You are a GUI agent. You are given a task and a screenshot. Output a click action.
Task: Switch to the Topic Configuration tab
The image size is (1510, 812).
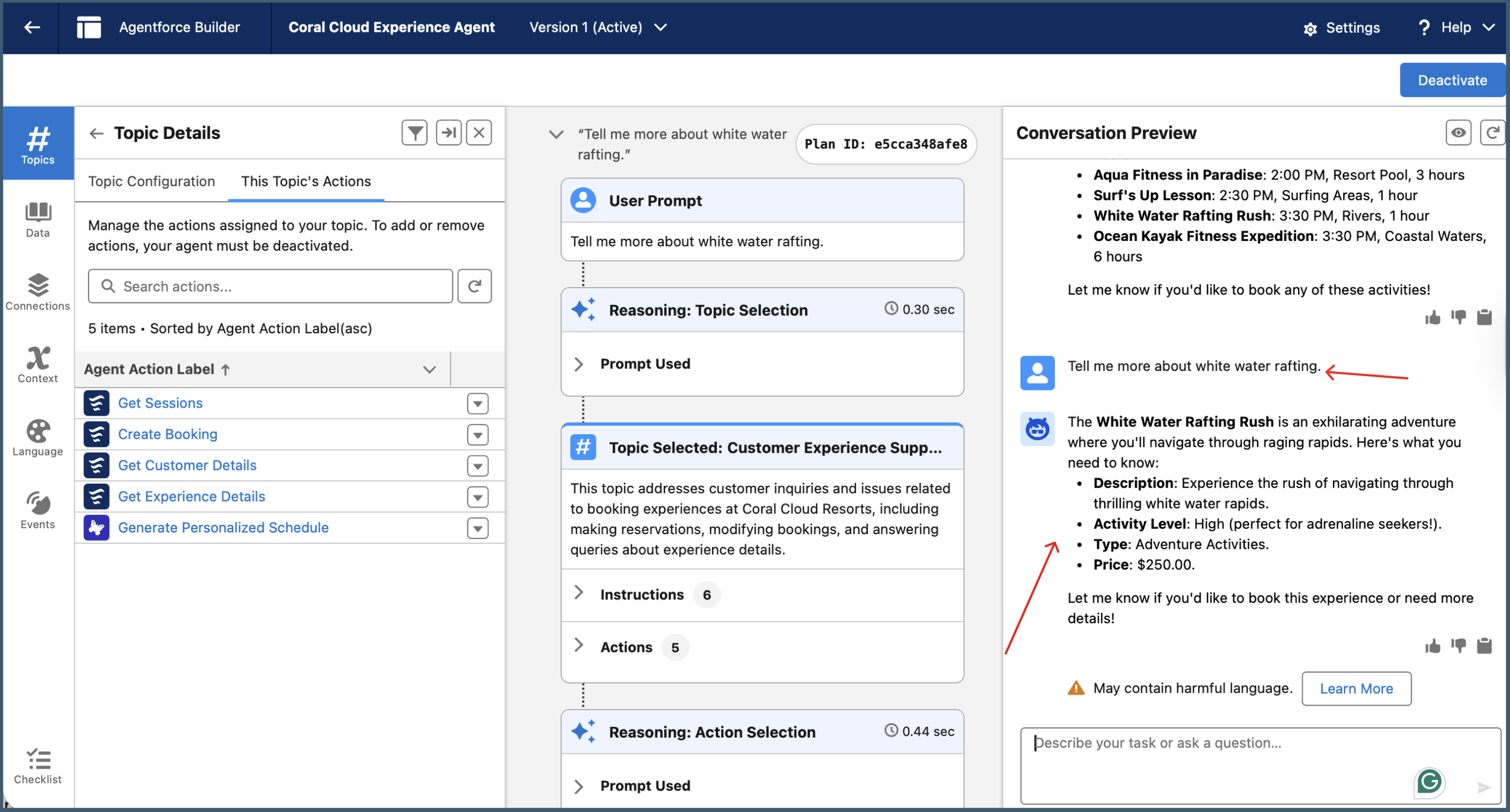(x=152, y=181)
